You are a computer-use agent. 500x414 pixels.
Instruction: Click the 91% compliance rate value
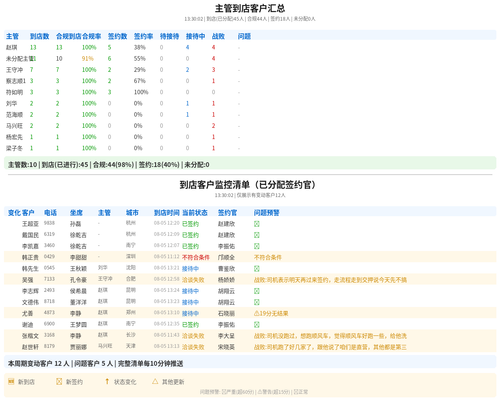[x=88, y=59]
